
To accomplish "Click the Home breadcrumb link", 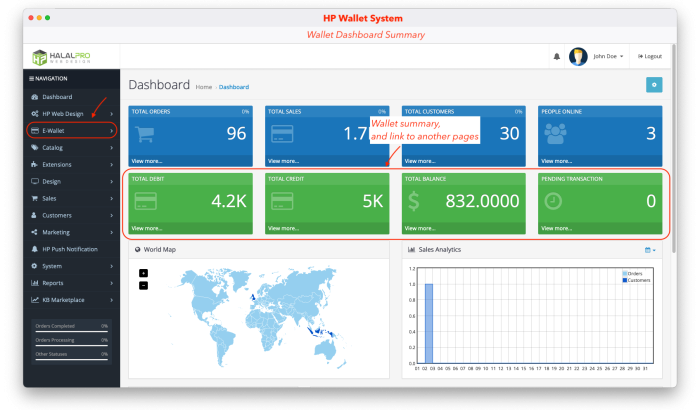I will pos(204,87).
